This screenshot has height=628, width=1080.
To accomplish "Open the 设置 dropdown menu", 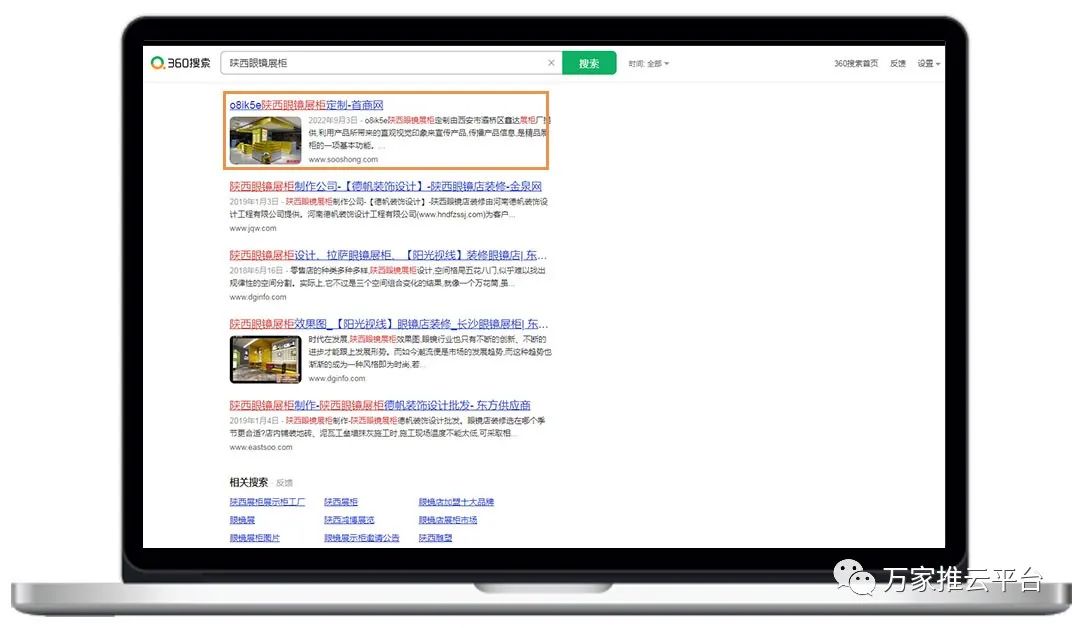I will (928, 64).
